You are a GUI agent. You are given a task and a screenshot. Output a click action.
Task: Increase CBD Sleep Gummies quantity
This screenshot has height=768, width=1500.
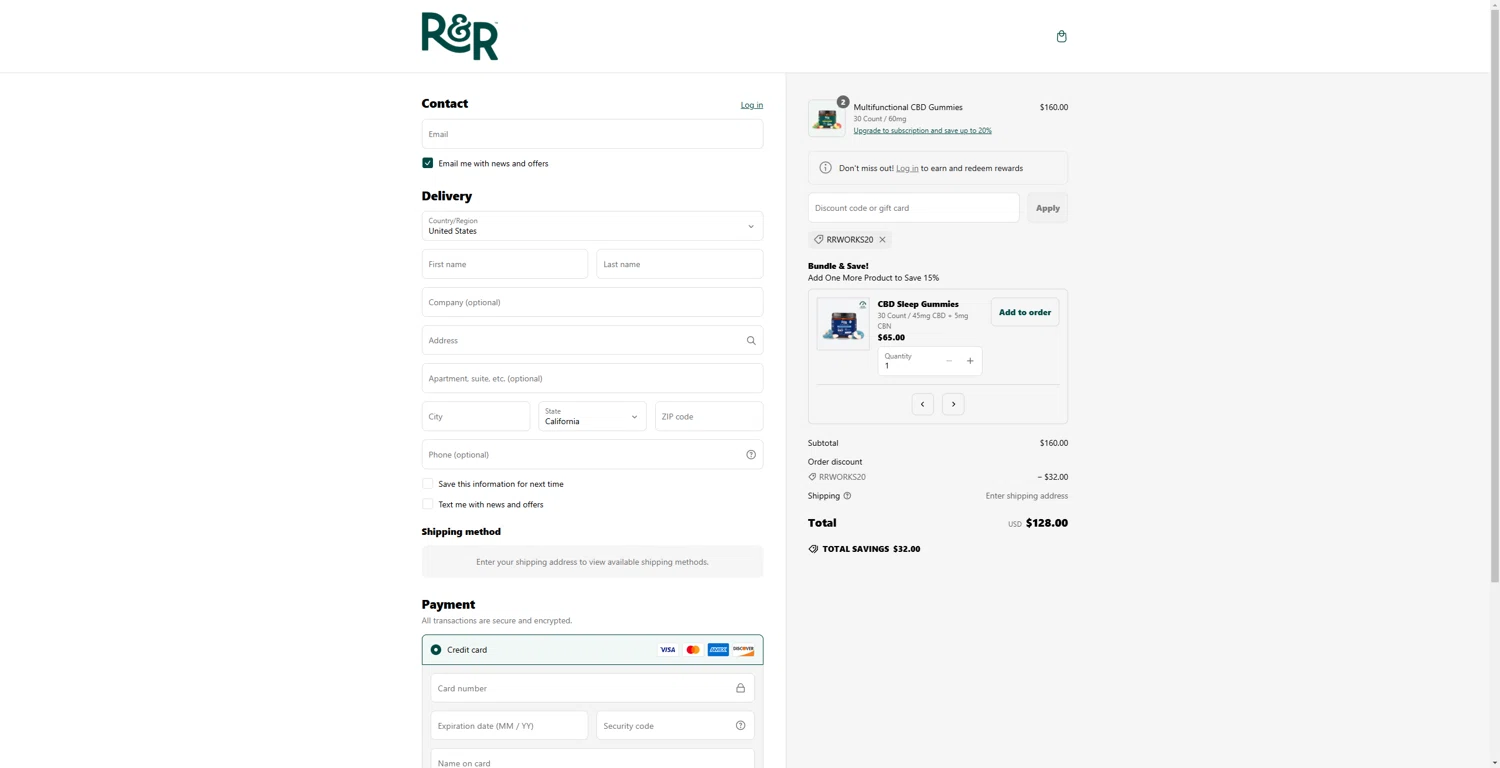pos(970,361)
